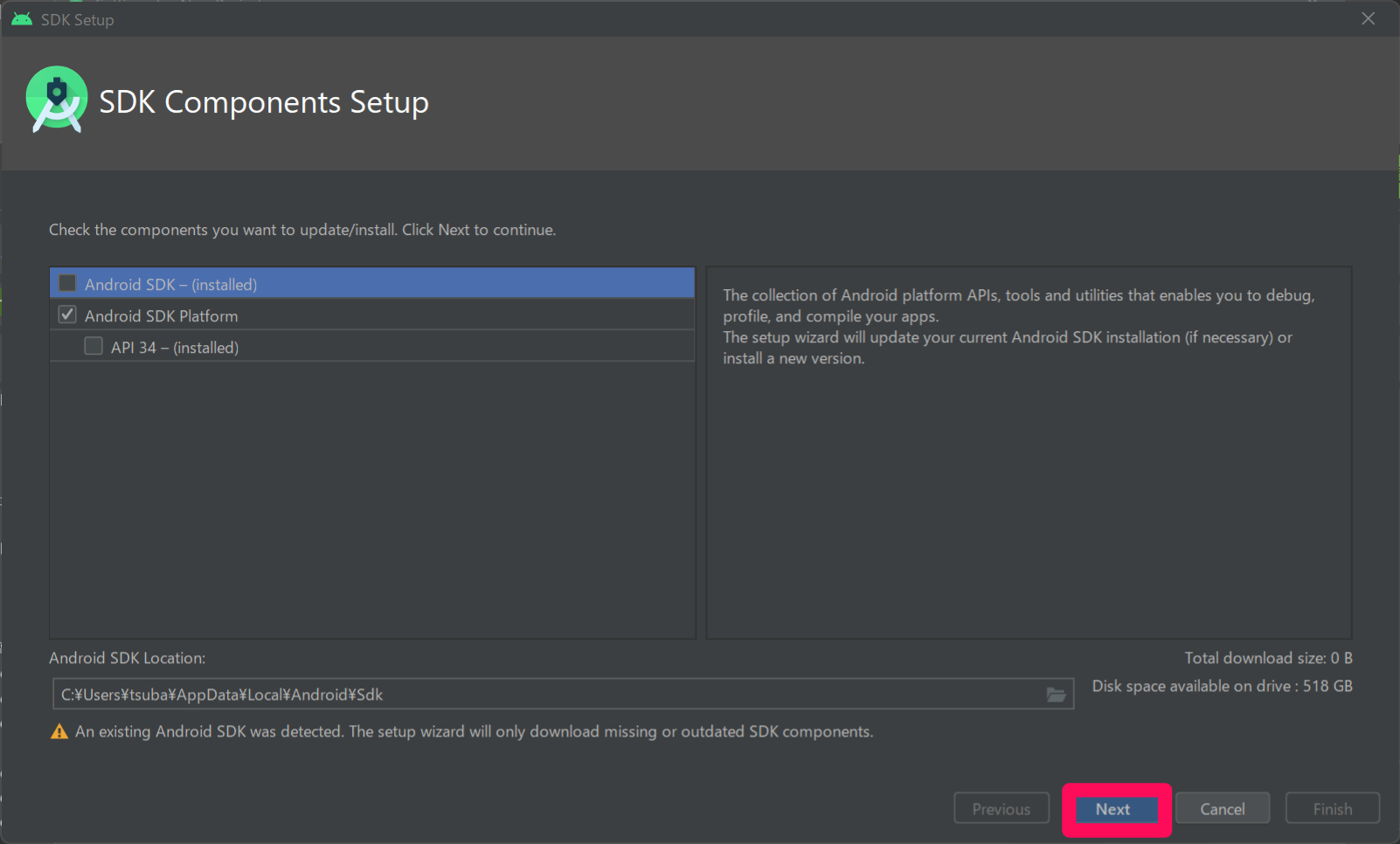Screen dimensions: 1400x844
Task: Select the 'Android SDK – (installed)' row text
Action: 170,285
